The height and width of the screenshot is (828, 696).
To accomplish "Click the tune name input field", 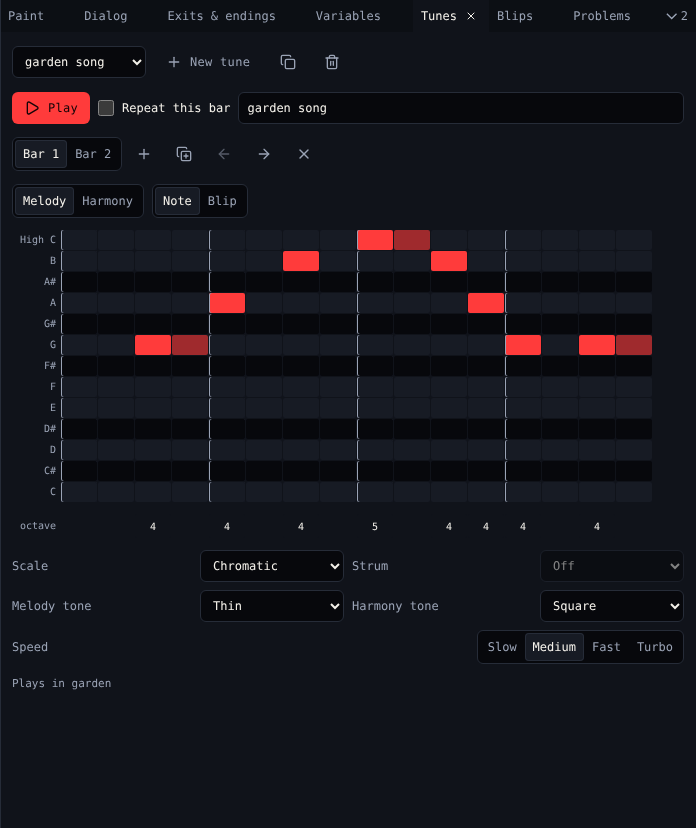I will tap(461, 108).
